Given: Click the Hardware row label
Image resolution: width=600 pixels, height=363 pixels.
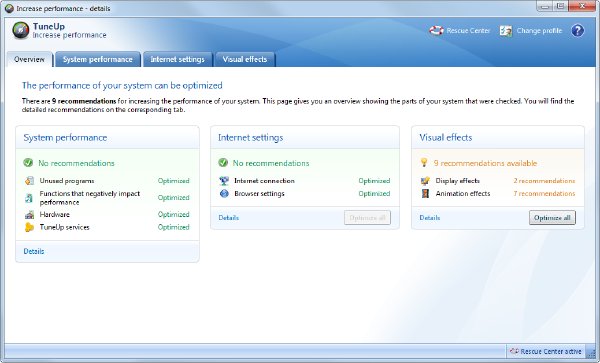Looking at the screenshot, I should click(x=55, y=215).
